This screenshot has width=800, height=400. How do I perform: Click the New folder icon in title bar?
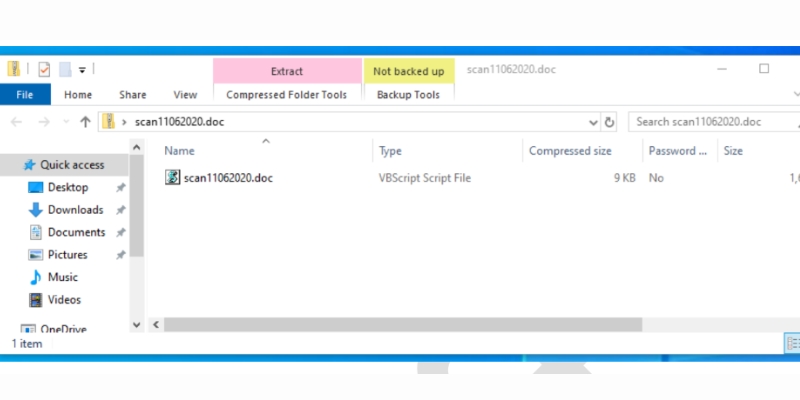(64, 70)
